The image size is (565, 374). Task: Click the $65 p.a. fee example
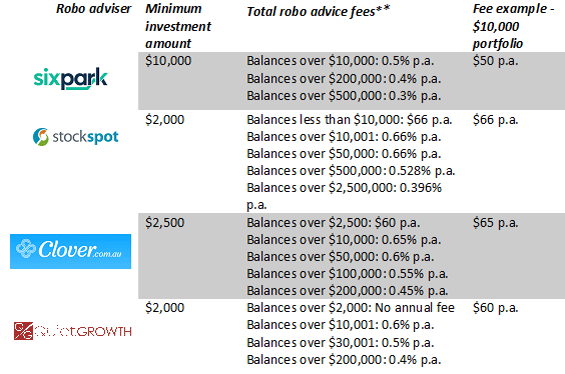[495, 223]
